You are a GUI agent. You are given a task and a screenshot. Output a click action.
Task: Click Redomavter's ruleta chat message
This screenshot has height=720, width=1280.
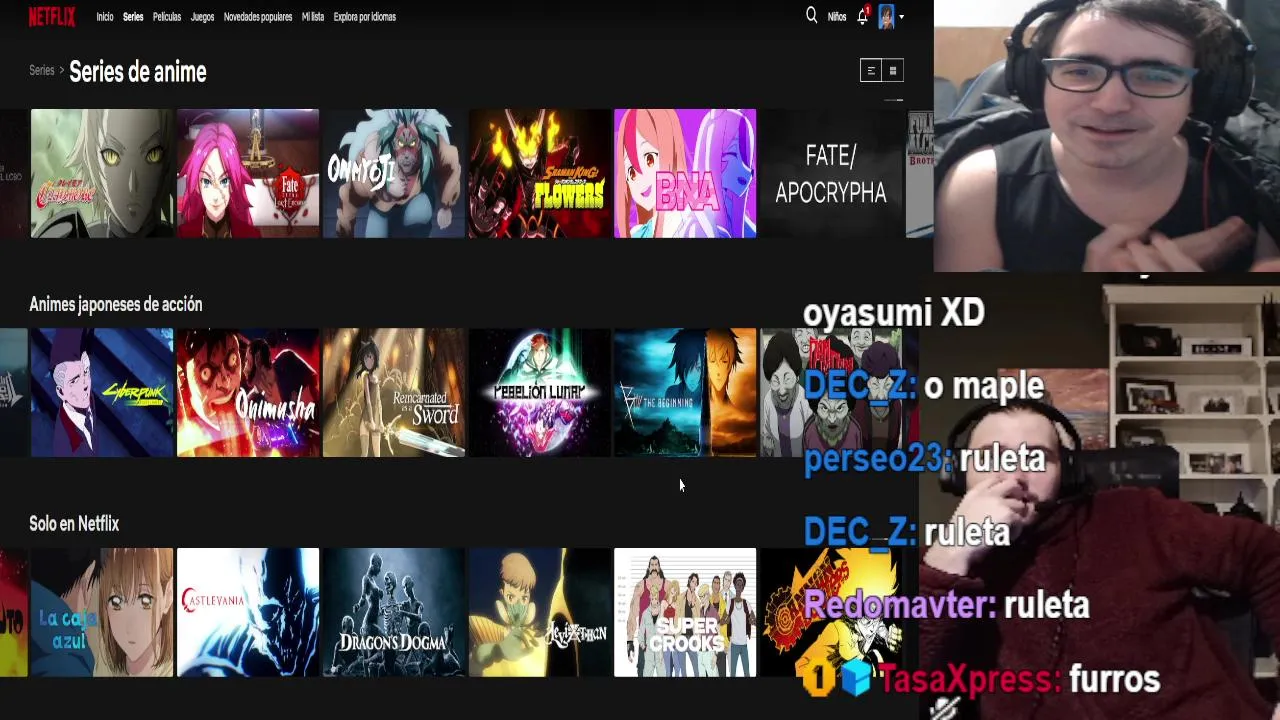pyautogui.click(x=946, y=605)
